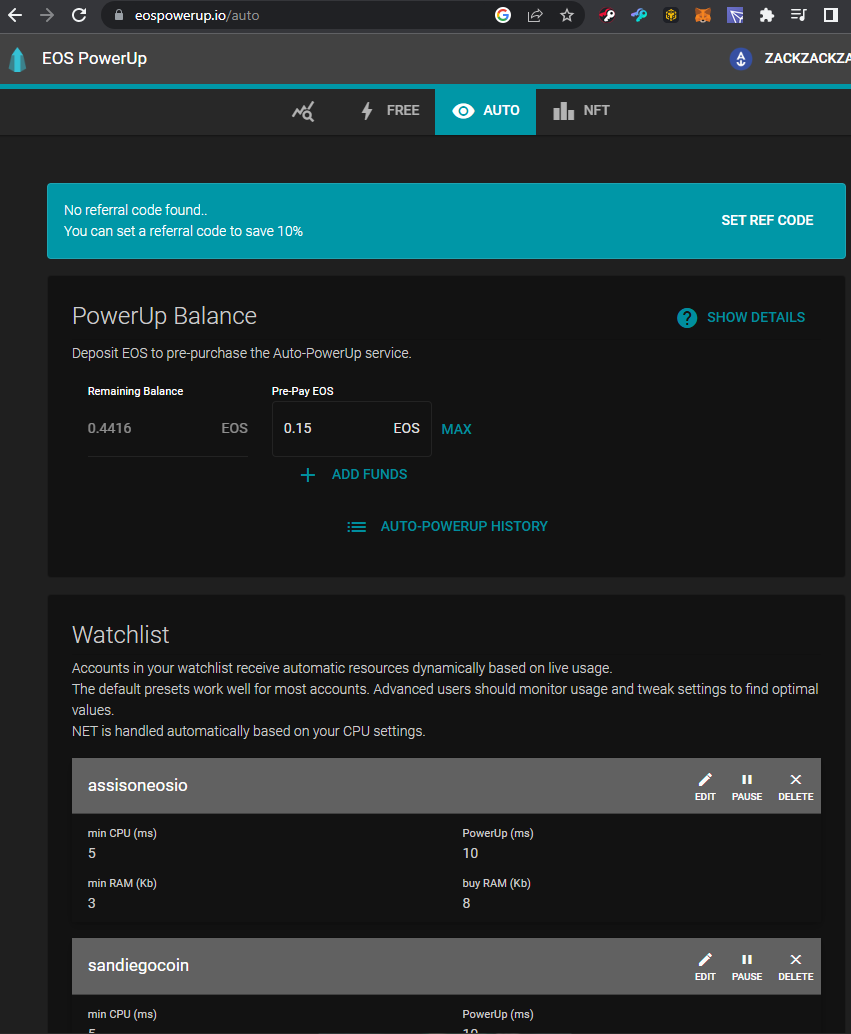Pause the assisoneosio watchlist entry
Viewport: 851px width, 1034px height.
[747, 787]
